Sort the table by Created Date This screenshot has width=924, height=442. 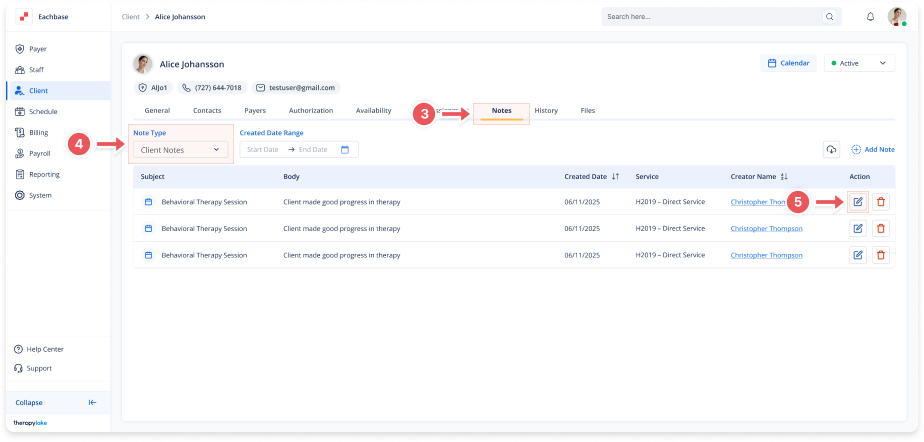614,177
